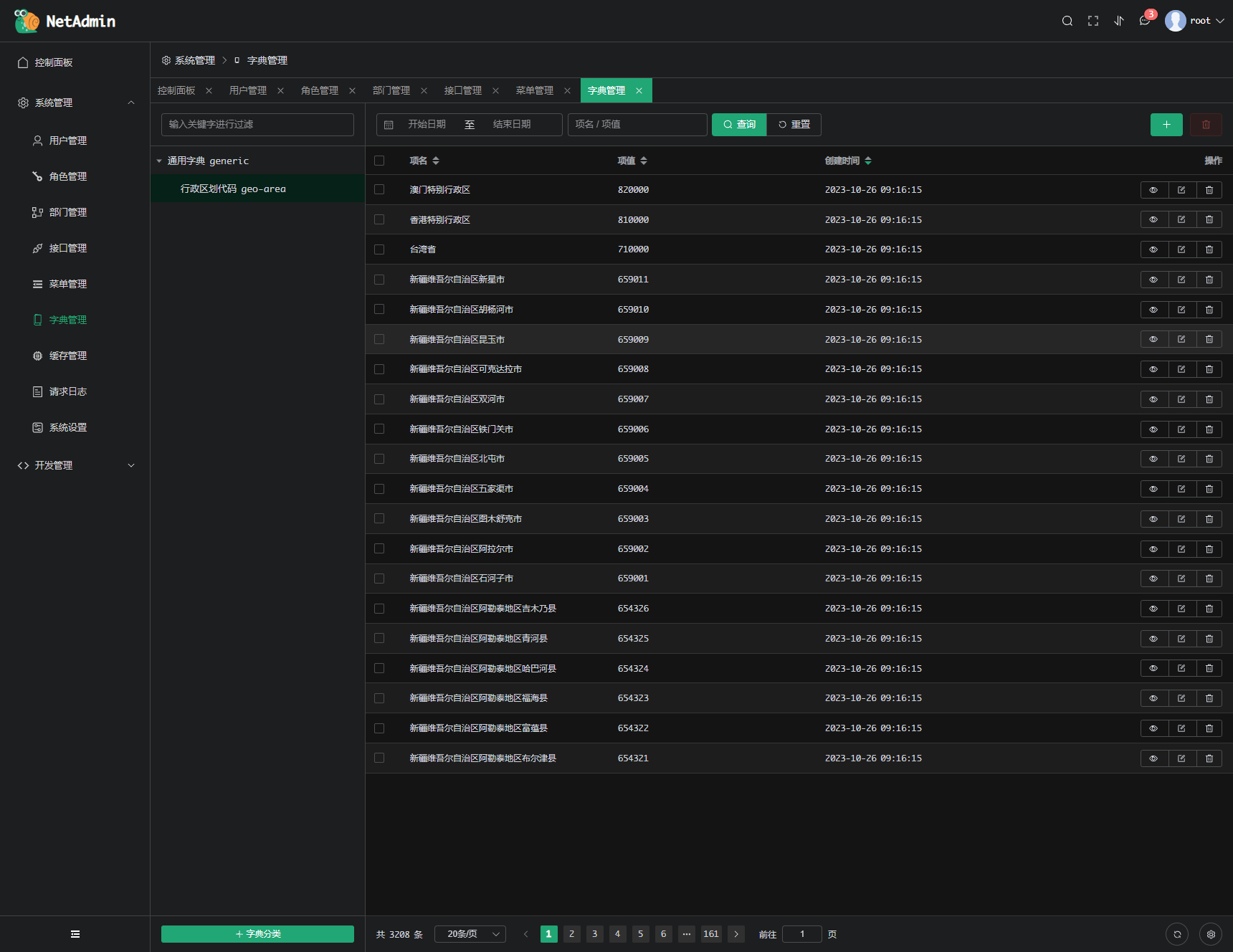Click the 字典分类 add button
This screenshot has height=952, width=1233.
point(257,934)
